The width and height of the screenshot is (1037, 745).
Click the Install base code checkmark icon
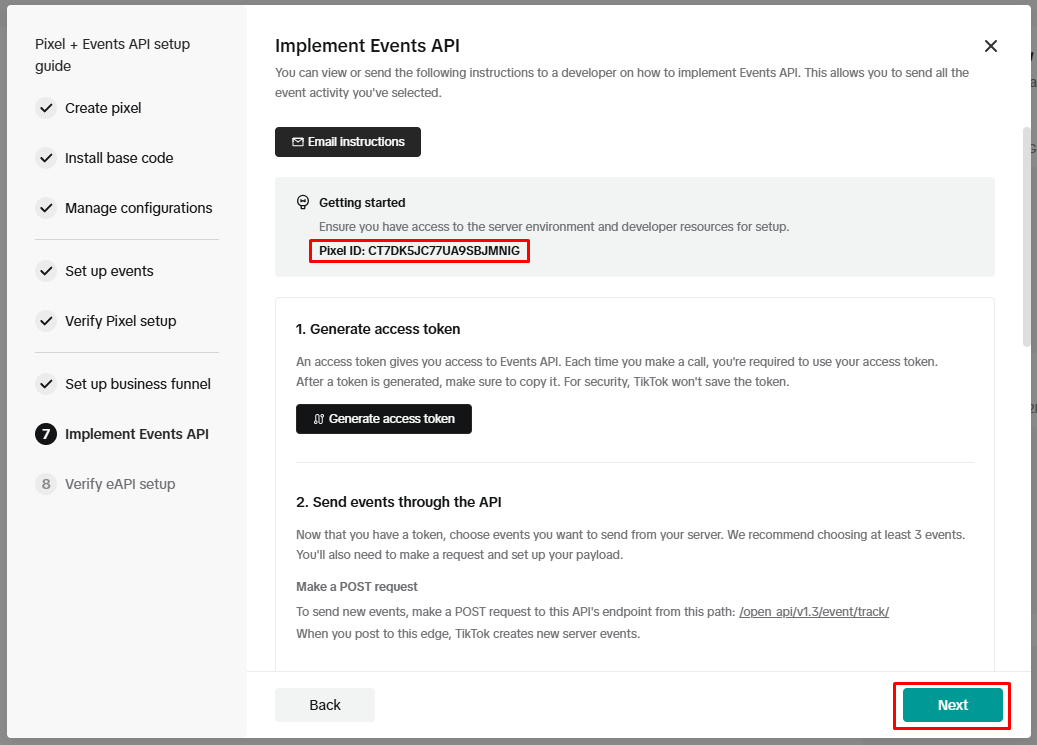click(x=46, y=158)
